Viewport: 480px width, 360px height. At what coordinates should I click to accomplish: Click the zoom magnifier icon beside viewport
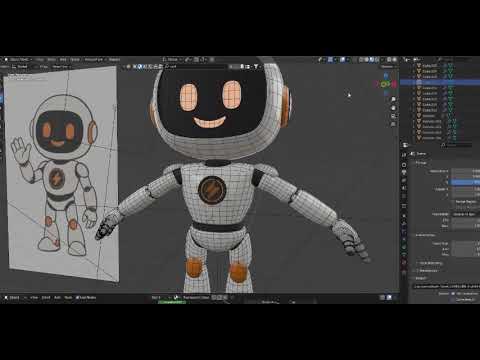(393, 99)
